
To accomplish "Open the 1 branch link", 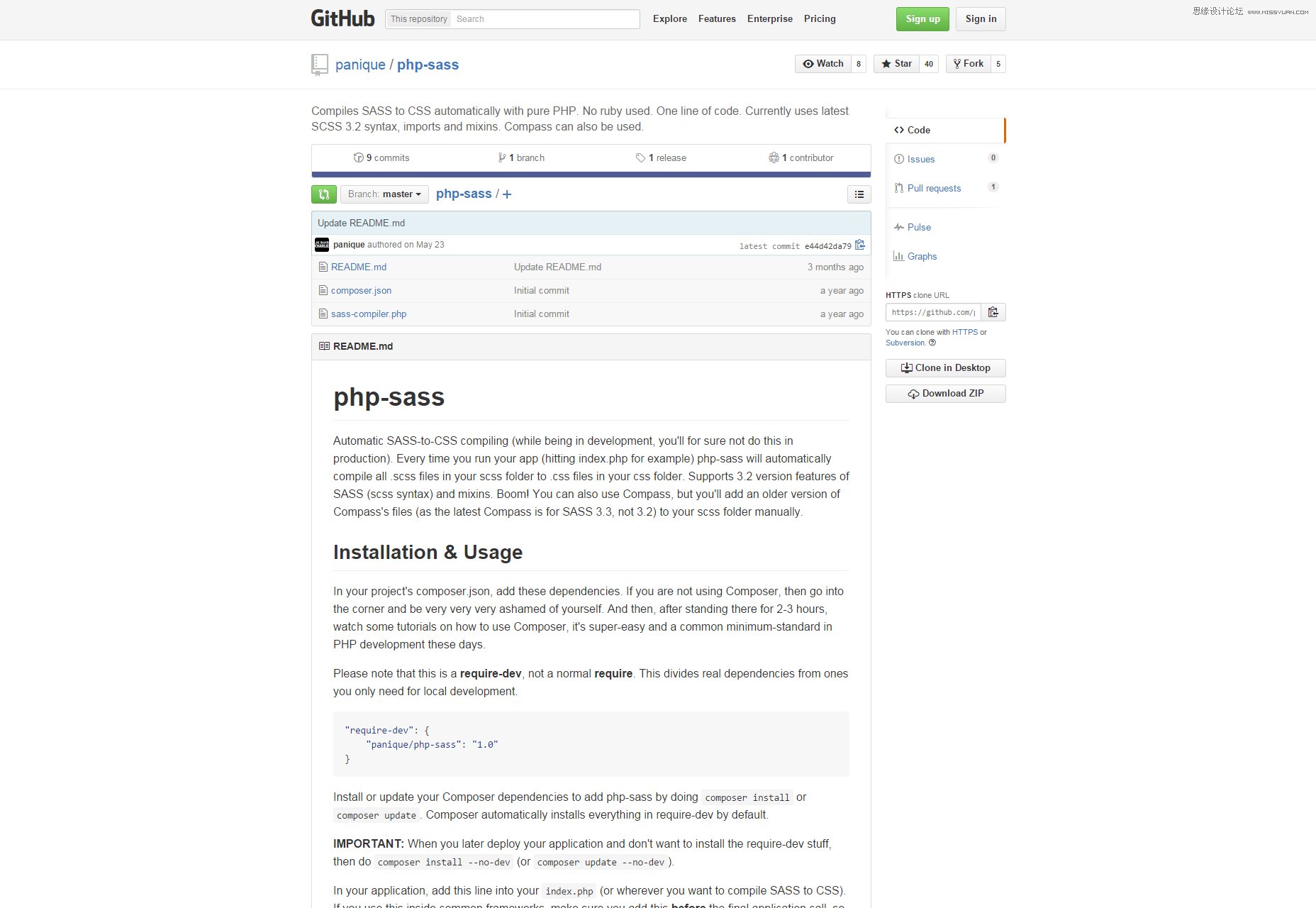I will [521, 157].
